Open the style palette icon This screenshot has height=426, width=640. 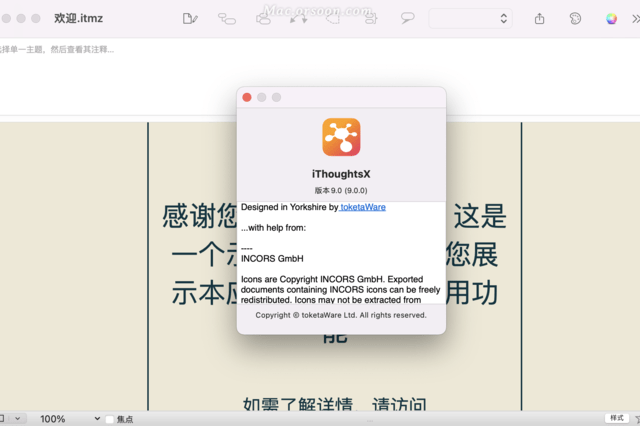click(x=575, y=19)
